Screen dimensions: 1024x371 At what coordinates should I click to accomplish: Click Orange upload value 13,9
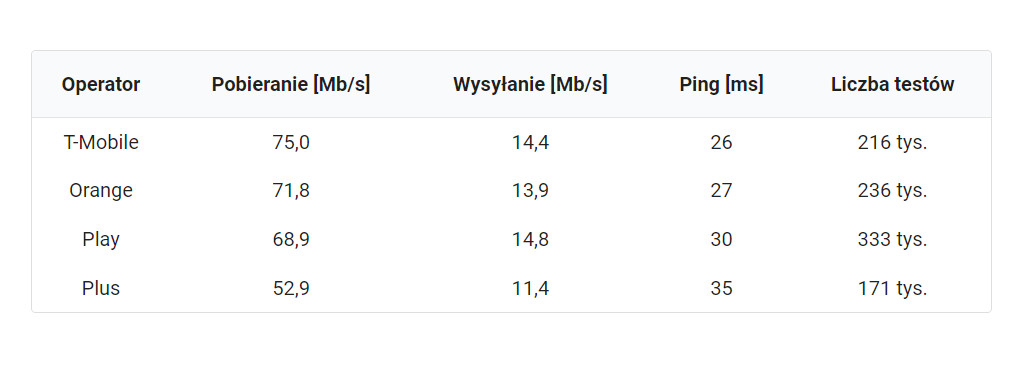click(x=530, y=191)
